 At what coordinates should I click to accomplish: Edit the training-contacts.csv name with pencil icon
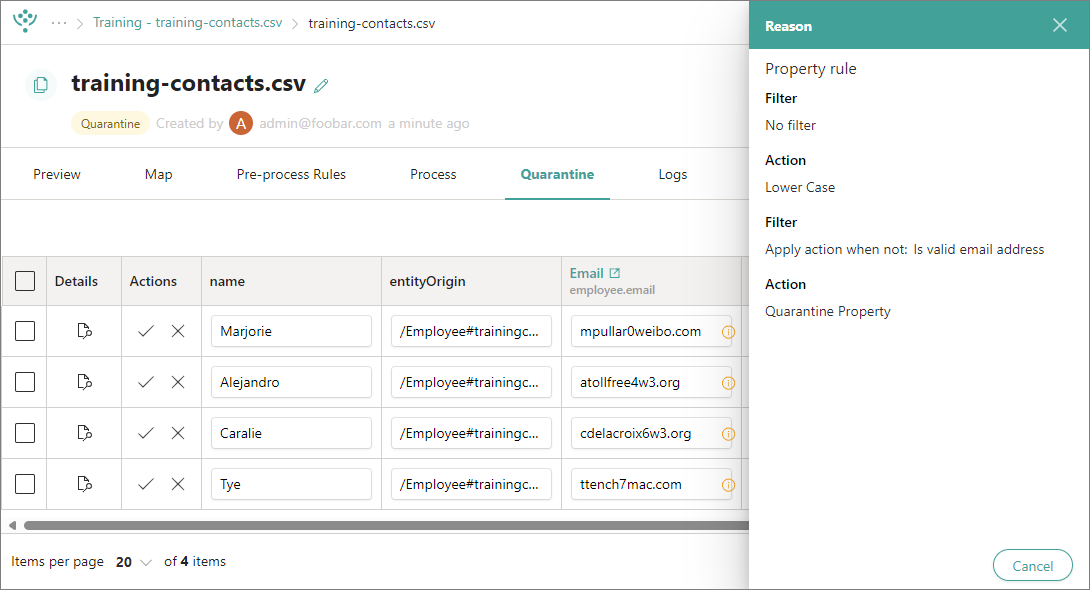321,86
